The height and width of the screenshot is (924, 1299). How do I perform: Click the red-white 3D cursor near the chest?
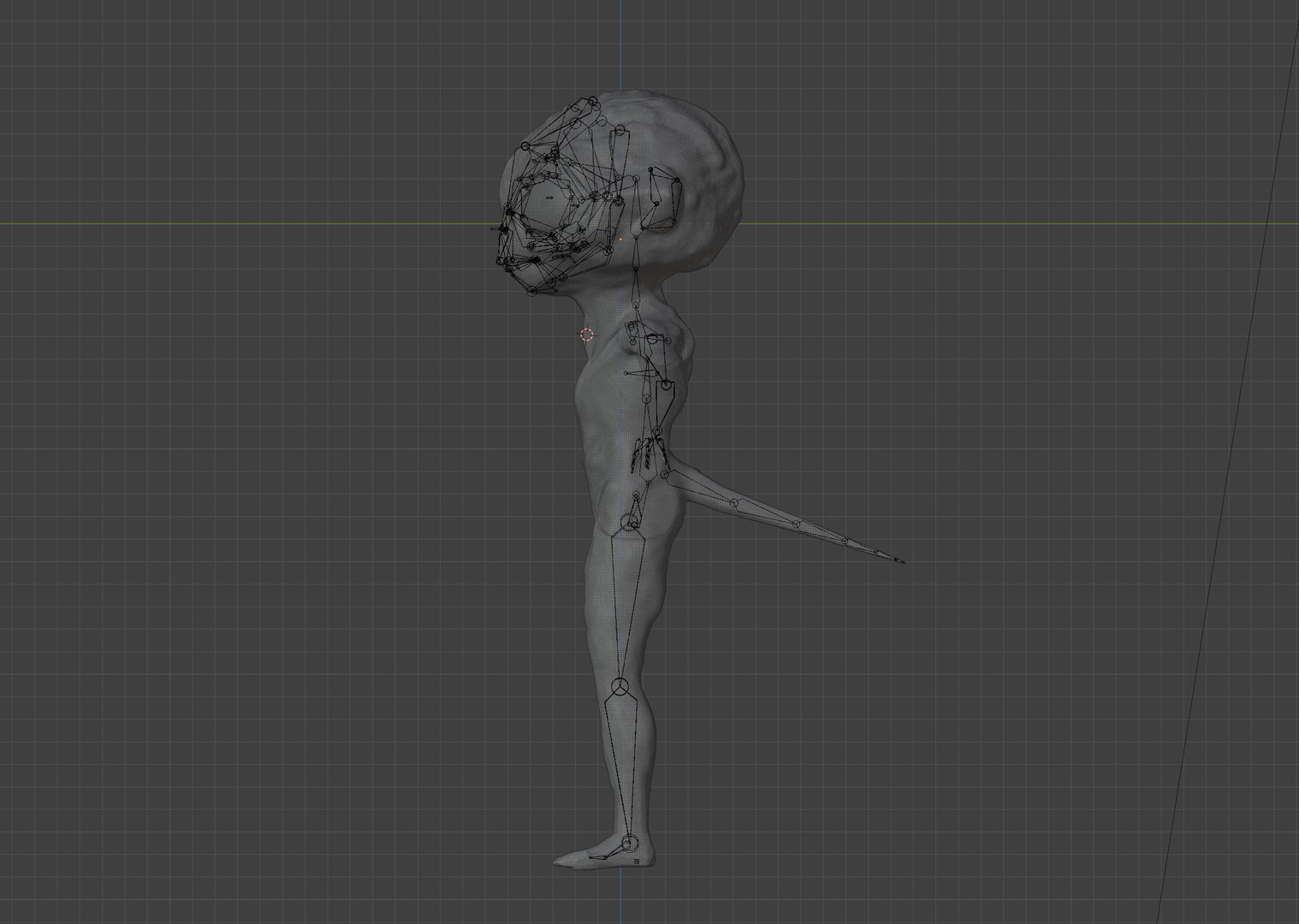click(587, 335)
